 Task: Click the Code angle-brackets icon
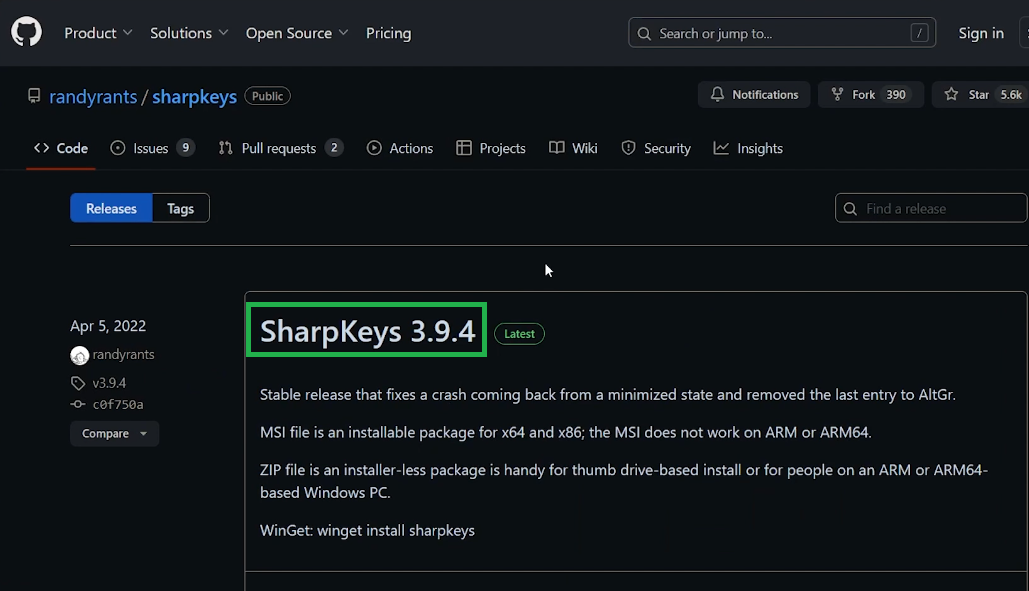tap(41, 148)
